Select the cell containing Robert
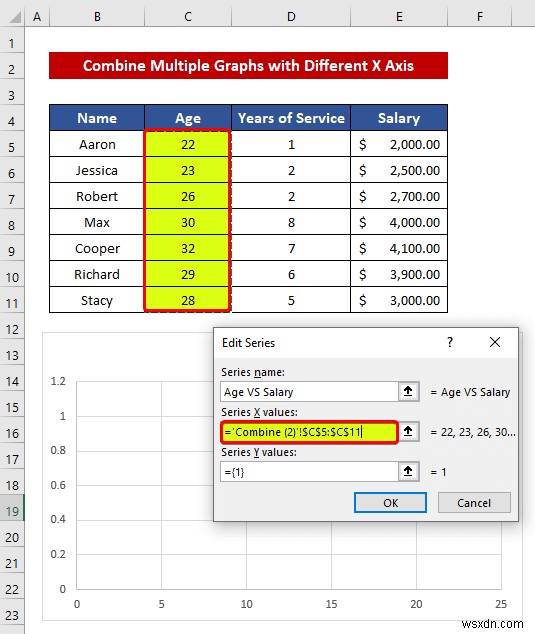 pyautogui.click(x=97, y=196)
